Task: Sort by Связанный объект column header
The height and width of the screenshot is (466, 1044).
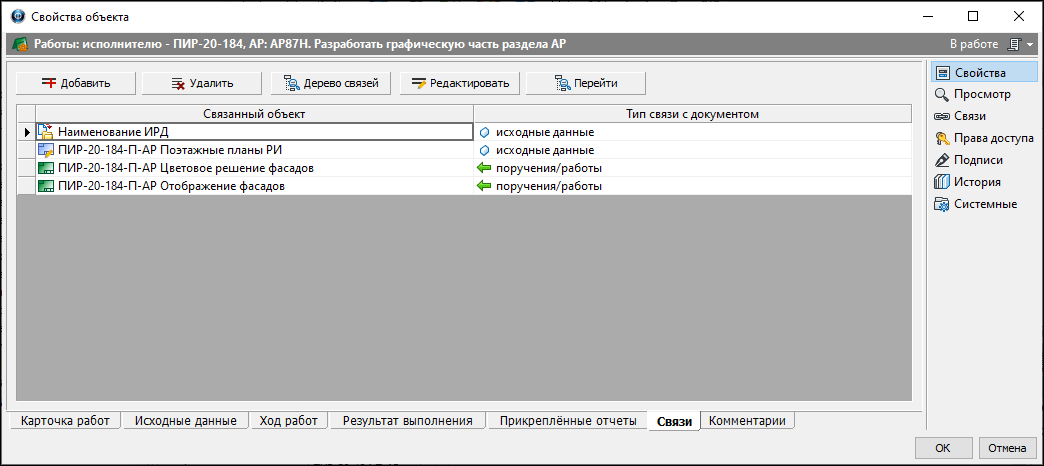Action: point(254,114)
